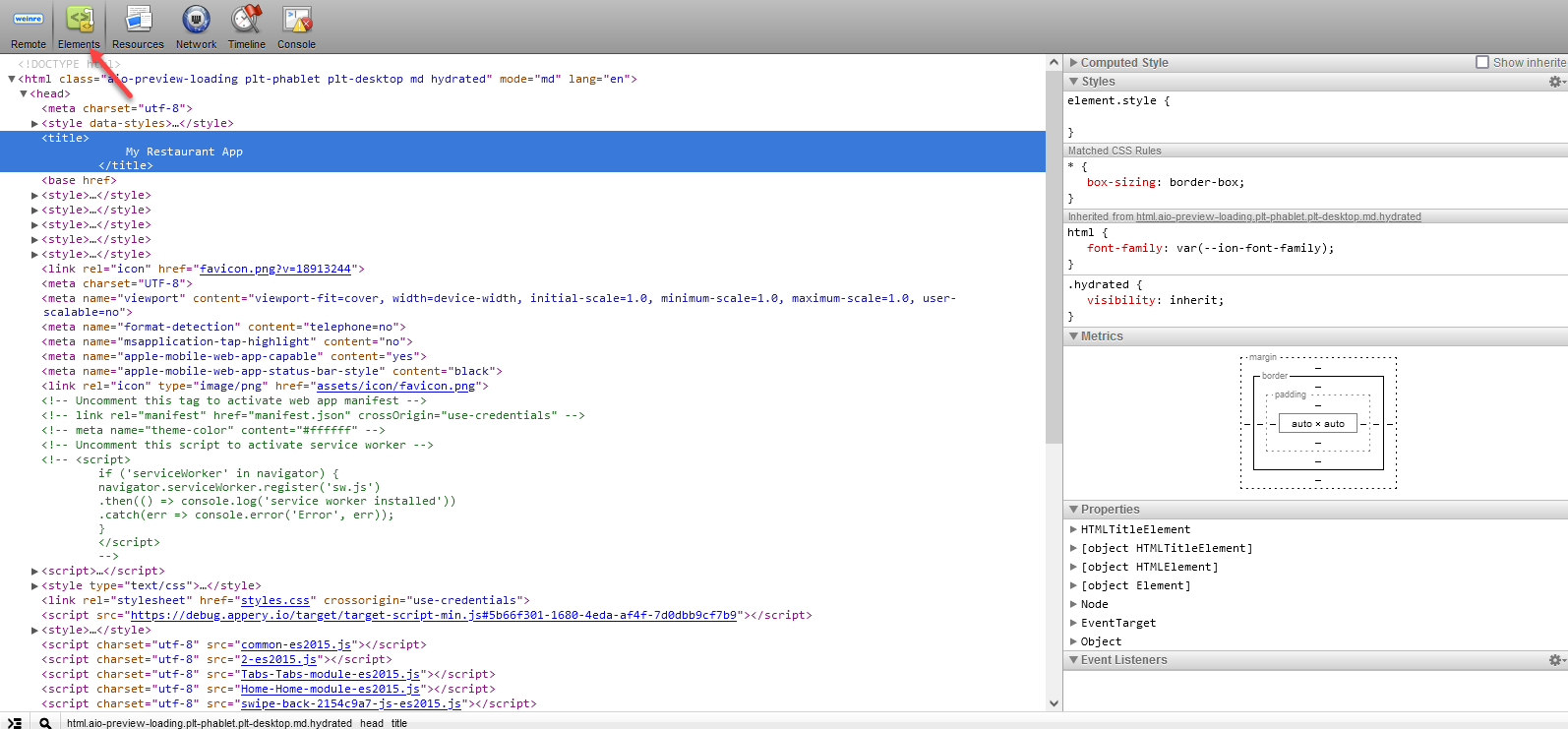Switch to the Network panel
This screenshot has width=1568, height=729.
point(196,27)
